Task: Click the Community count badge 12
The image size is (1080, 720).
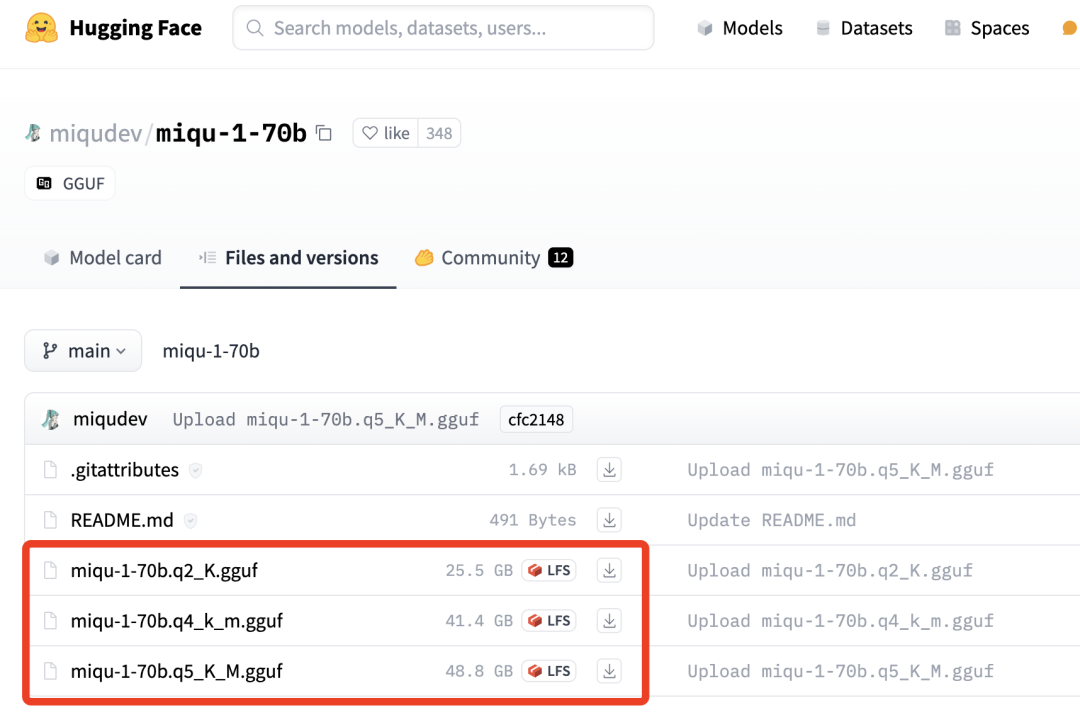Action: click(561, 258)
